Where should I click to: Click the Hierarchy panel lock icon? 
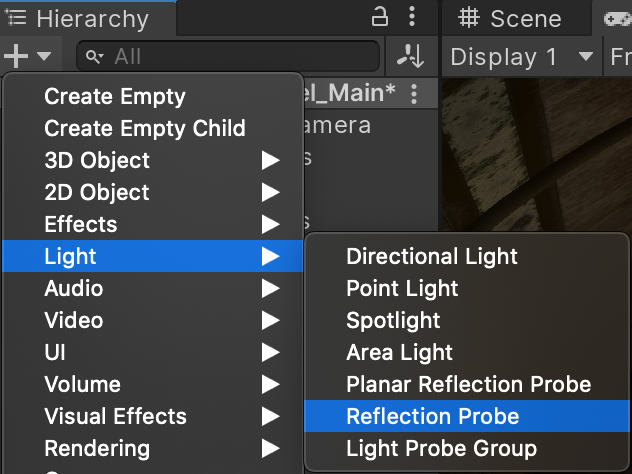pyautogui.click(x=380, y=17)
